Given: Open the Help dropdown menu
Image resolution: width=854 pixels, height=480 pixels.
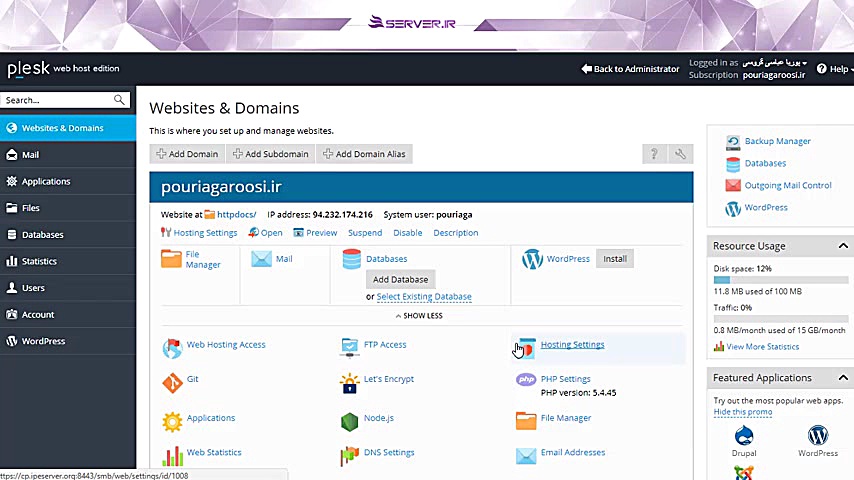Looking at the screenshot, I should (835, 69).
